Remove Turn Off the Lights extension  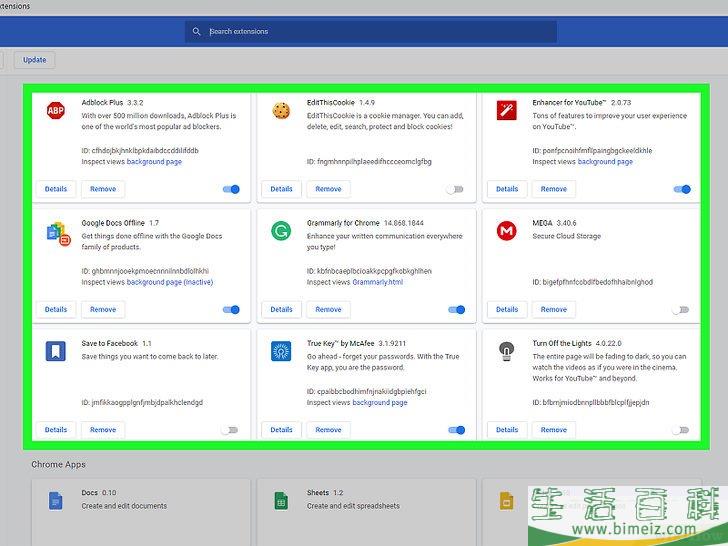554,430
